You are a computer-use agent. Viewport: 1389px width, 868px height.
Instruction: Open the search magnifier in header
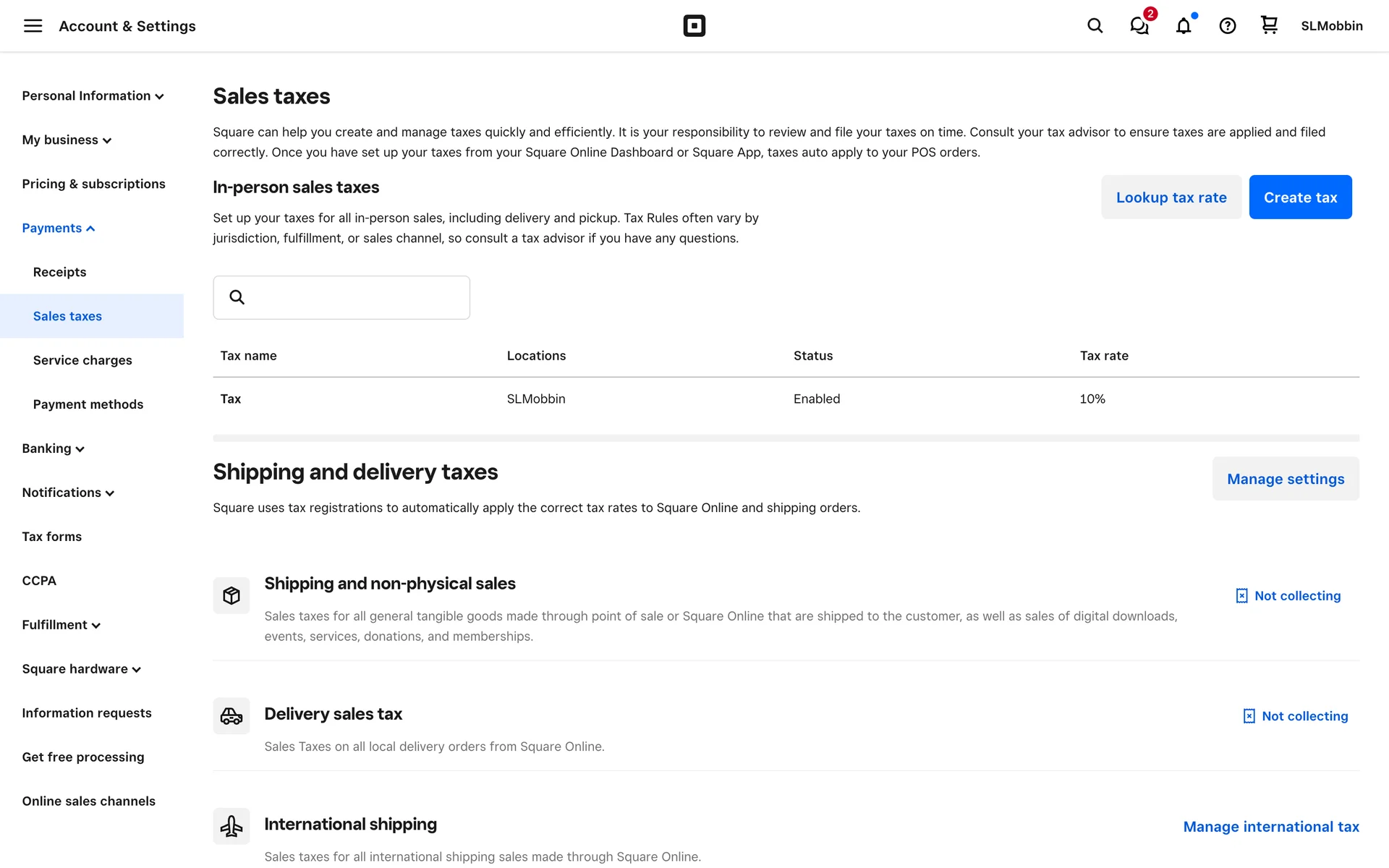tap(1095, 26)
